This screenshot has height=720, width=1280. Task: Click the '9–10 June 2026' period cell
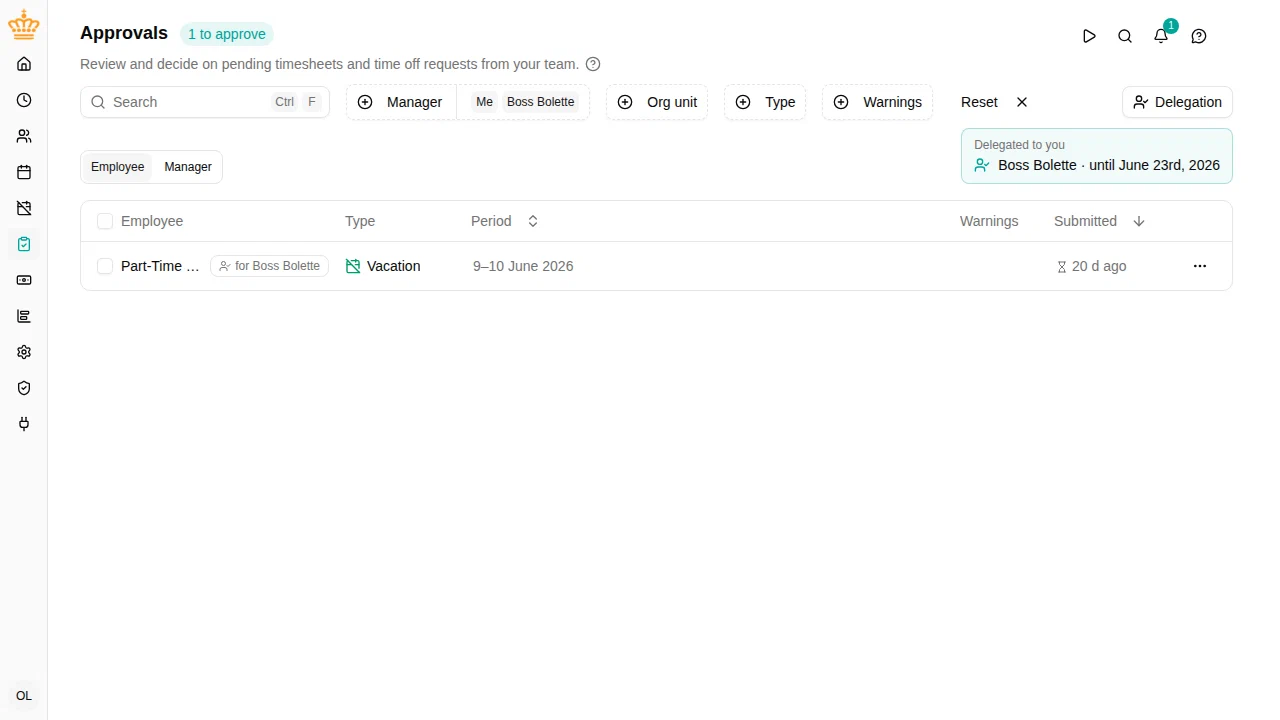point(523,266)
